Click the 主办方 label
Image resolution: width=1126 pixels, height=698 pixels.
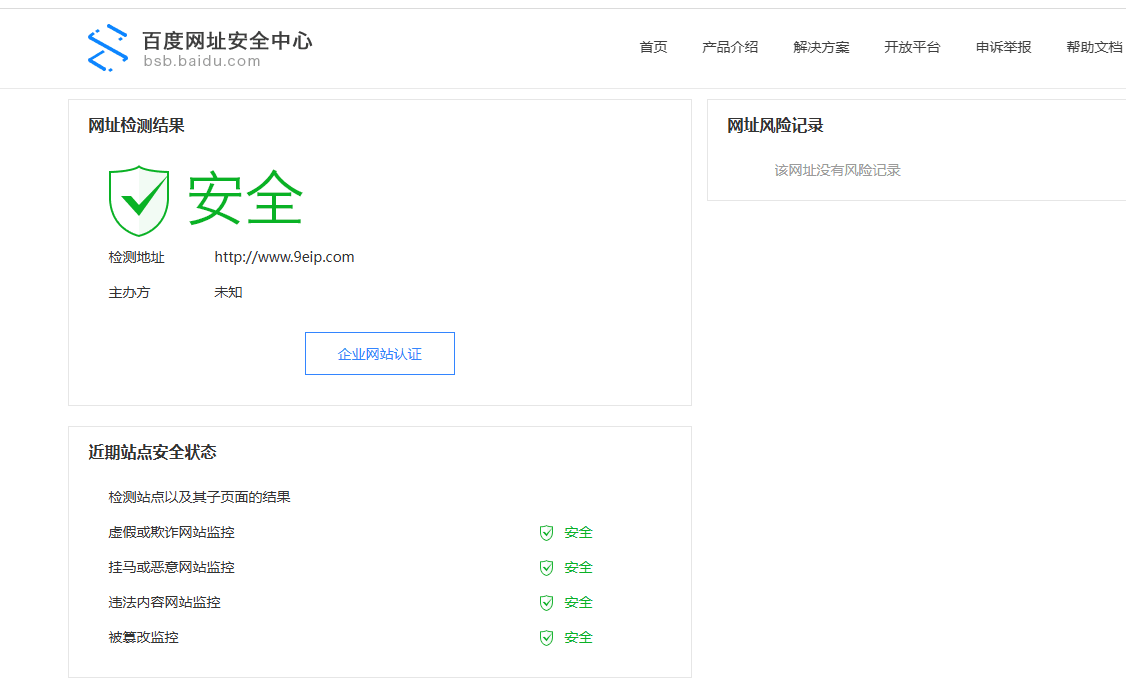pyautogui.click(x=129, y=292)
